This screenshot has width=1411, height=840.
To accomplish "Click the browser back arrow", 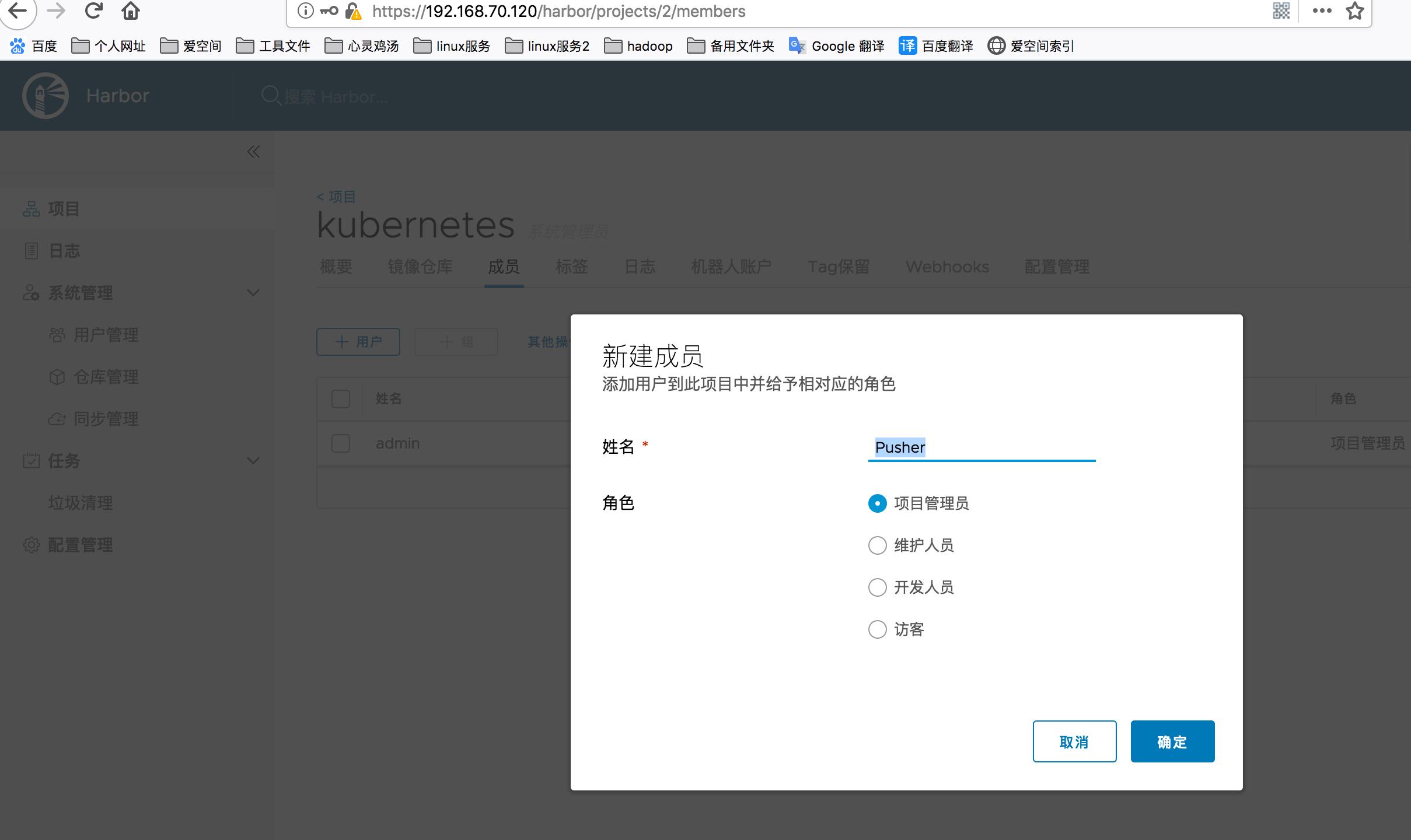I will [x=18, y=10].
